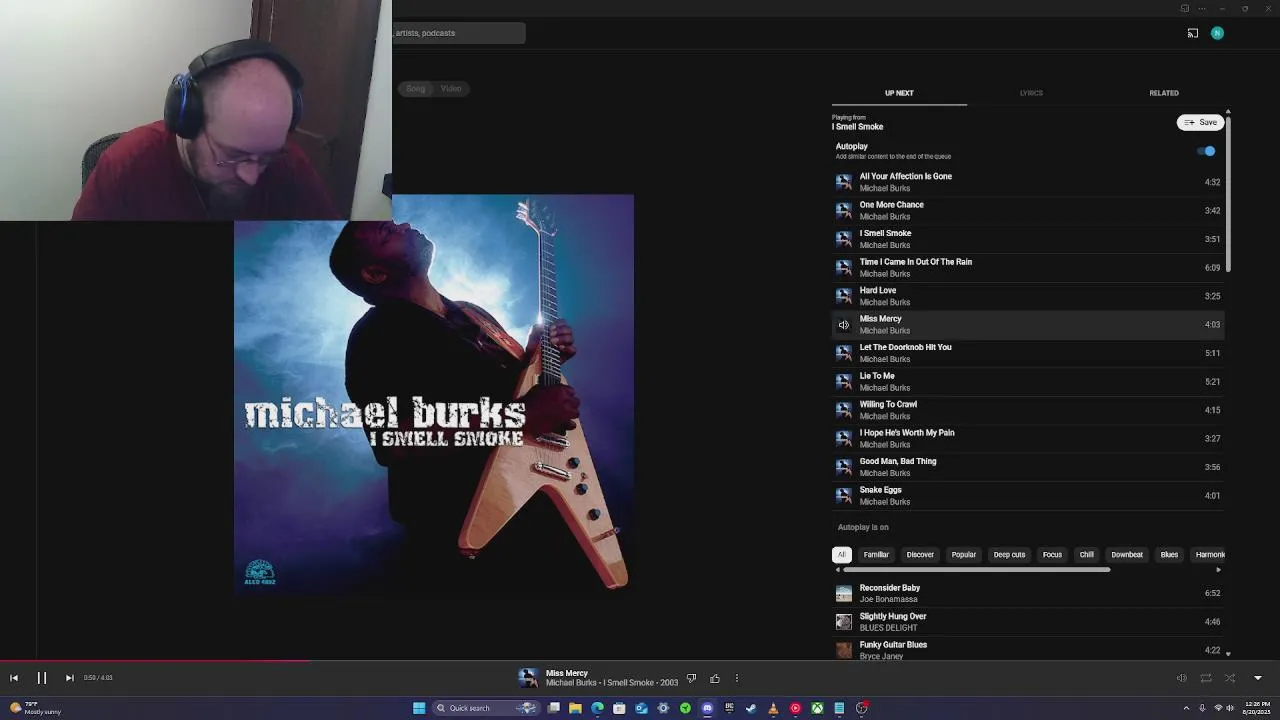Image resolution: width=1280 pixels, height=720 pixels.
Task: Toggle shuffle playback
Action: [x=1230, y=678]
